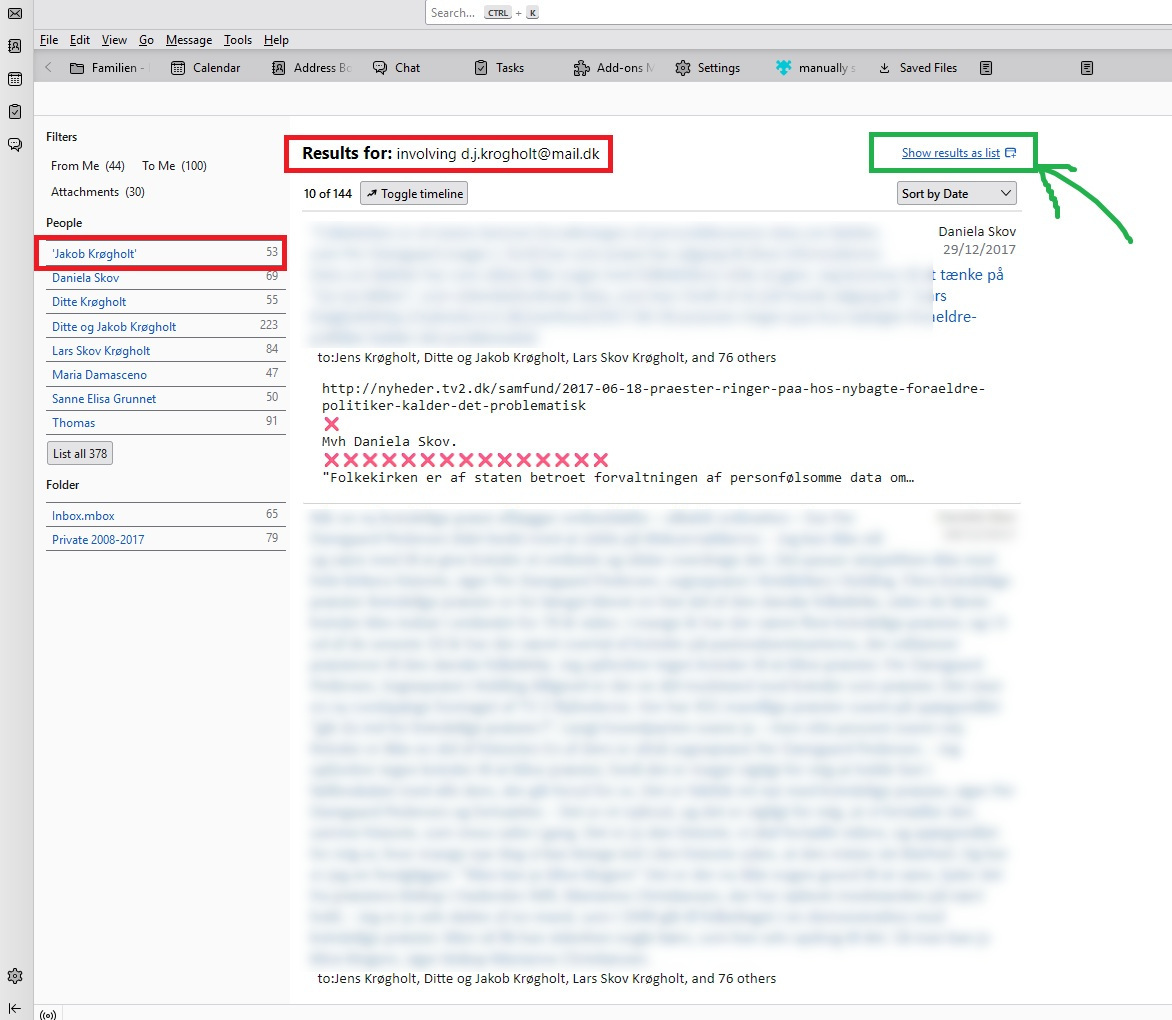
Task: Switch to the Chat tab
Action: pos(397,68)
